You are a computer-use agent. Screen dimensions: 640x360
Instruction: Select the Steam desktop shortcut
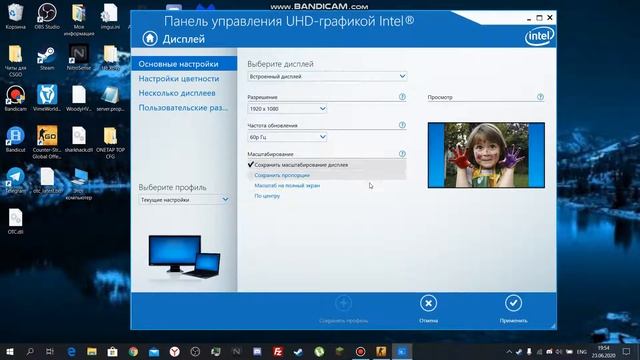(x=47, y=58)
